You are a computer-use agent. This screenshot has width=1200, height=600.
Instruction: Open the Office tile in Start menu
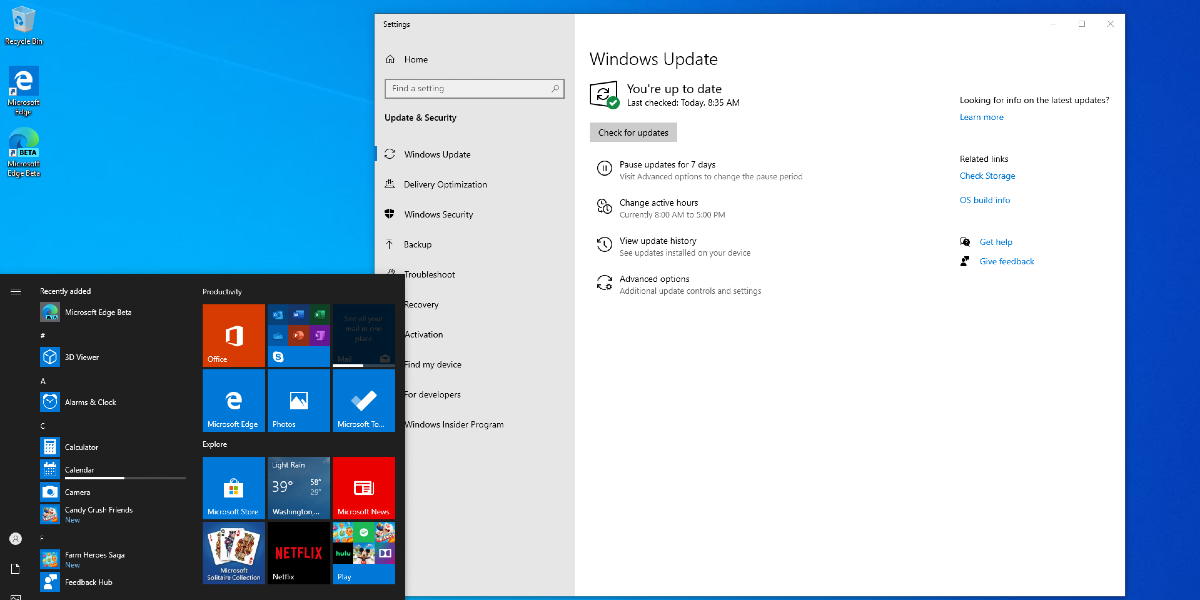click(234, 336)
